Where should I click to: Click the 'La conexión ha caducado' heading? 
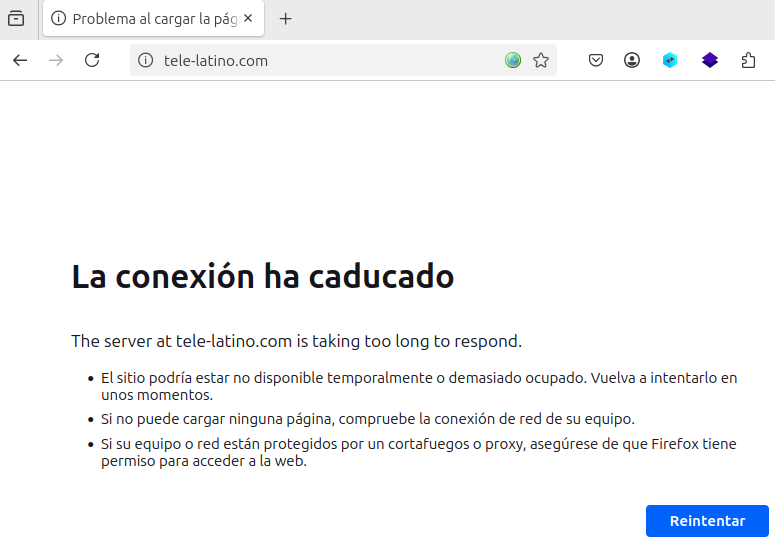pyautogui.click(x=262, y=276)
